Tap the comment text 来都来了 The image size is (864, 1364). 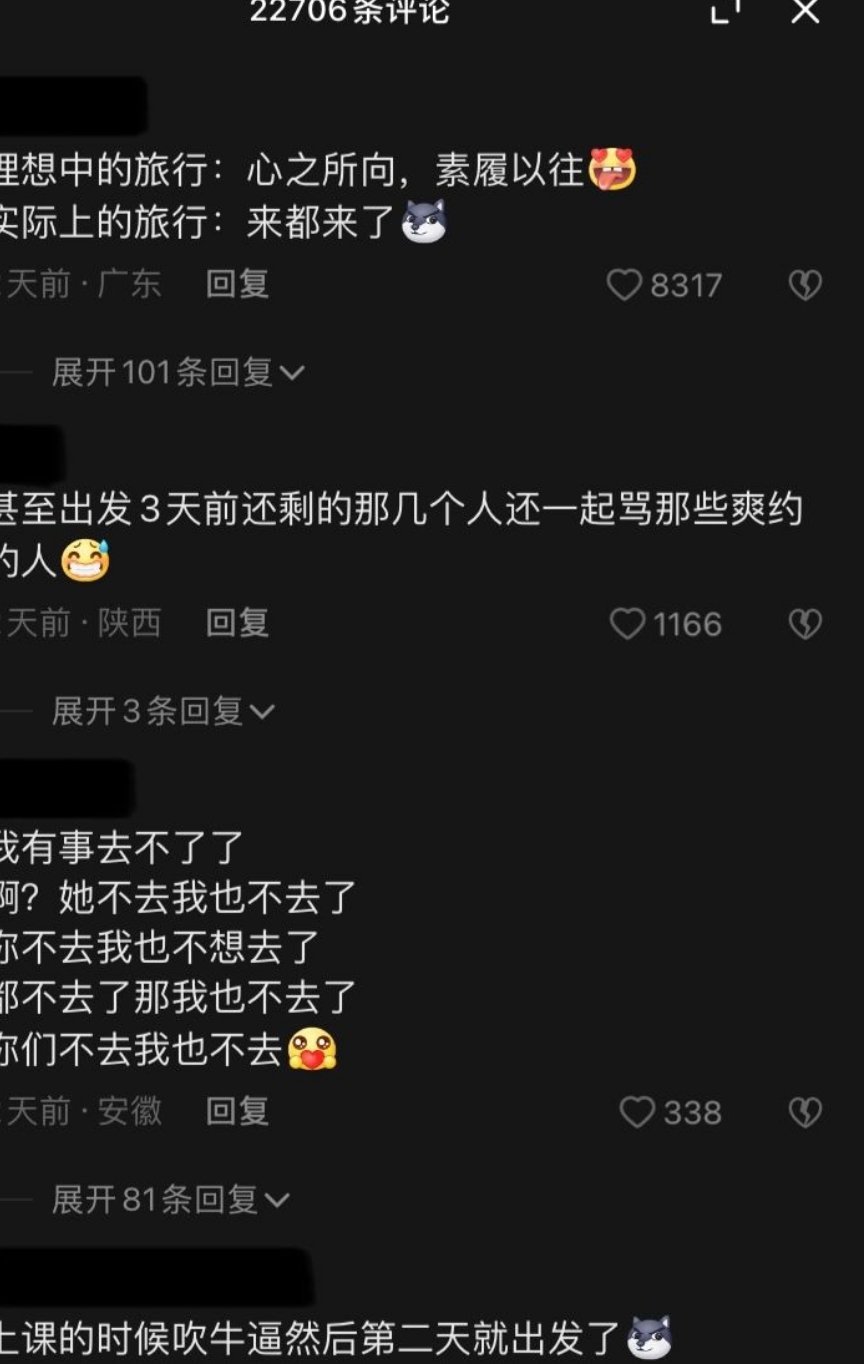pos(322,222)
